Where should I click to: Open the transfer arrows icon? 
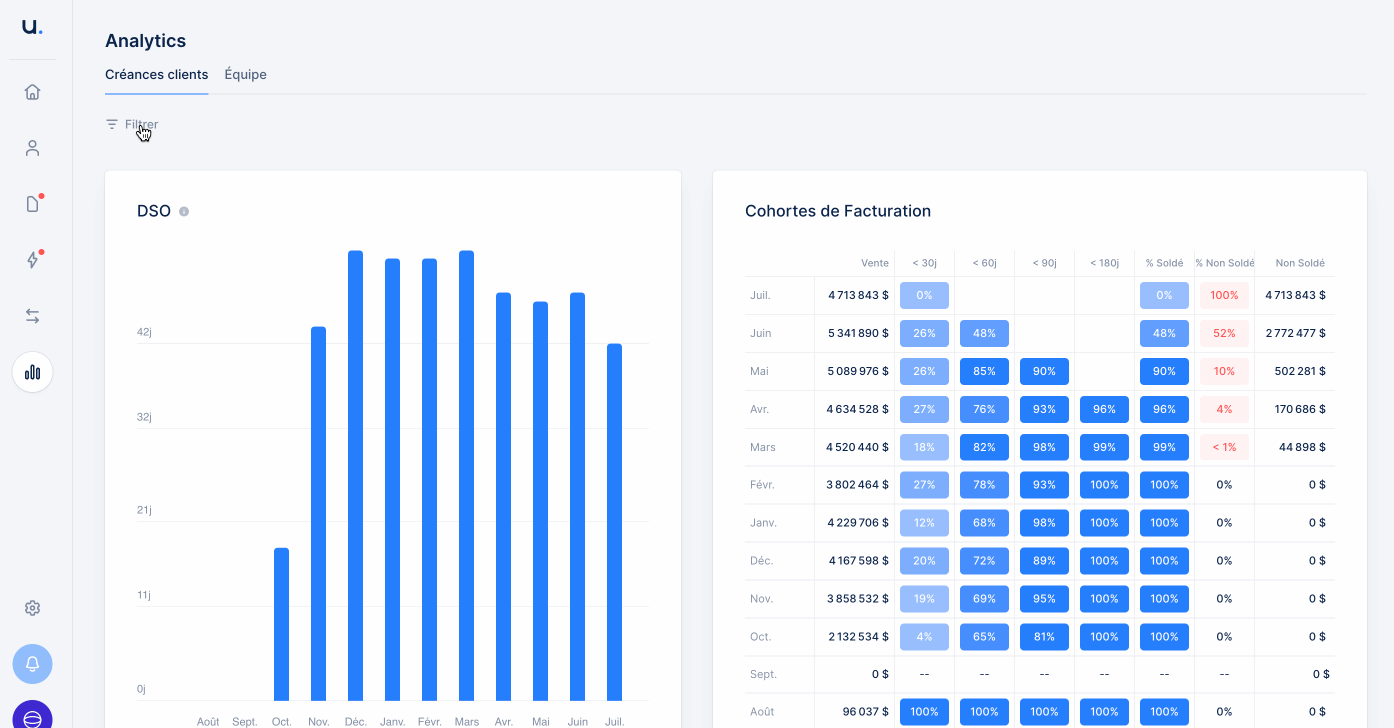(33, 316)
